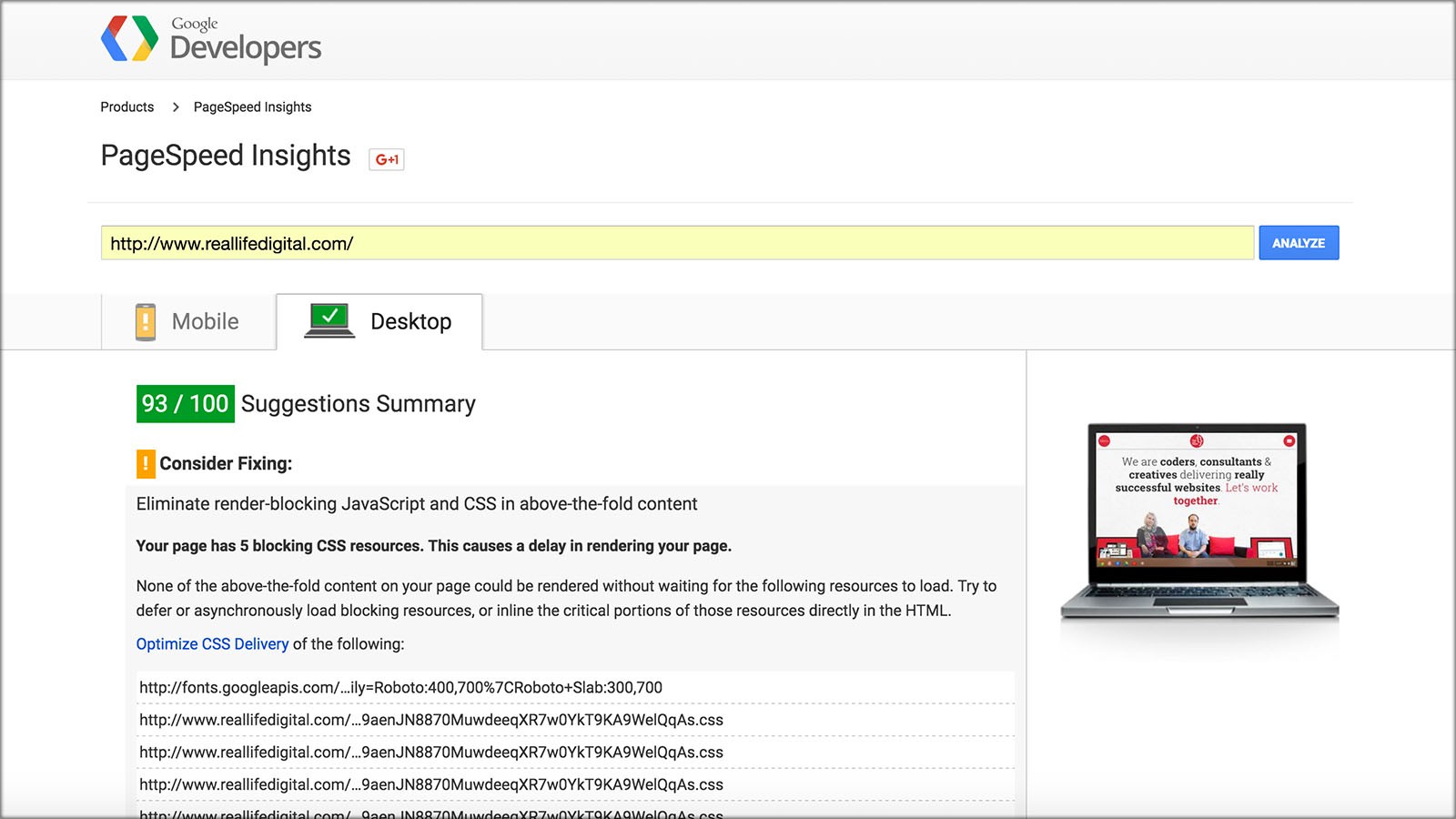Click the PageSpeed Insights page title
Image resolution: width=1456 pixels, height=819 pixels.
click(x=226, y=156)
